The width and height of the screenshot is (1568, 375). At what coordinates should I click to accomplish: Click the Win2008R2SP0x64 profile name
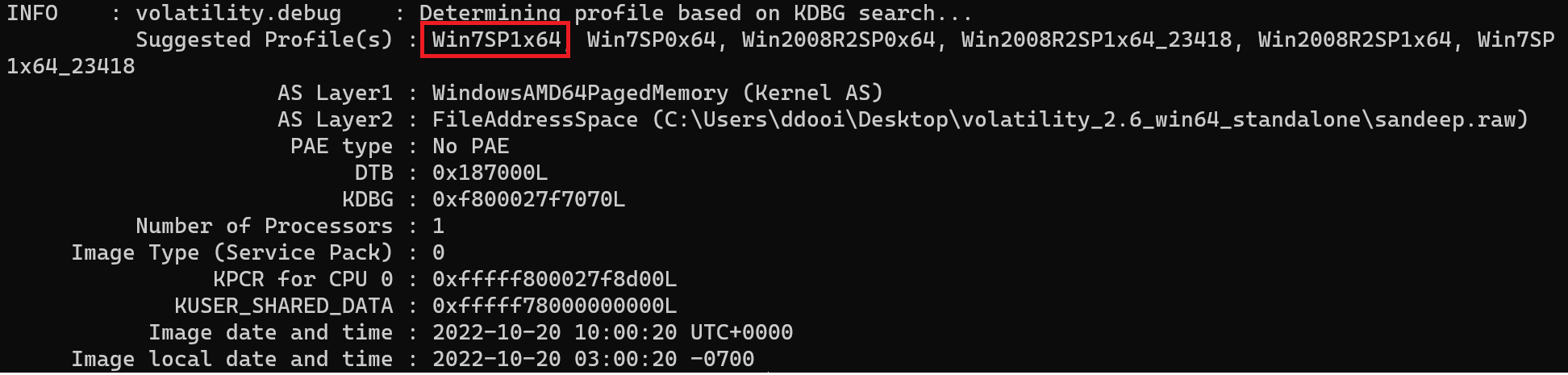pyautogui.click(x=839, y=40)
